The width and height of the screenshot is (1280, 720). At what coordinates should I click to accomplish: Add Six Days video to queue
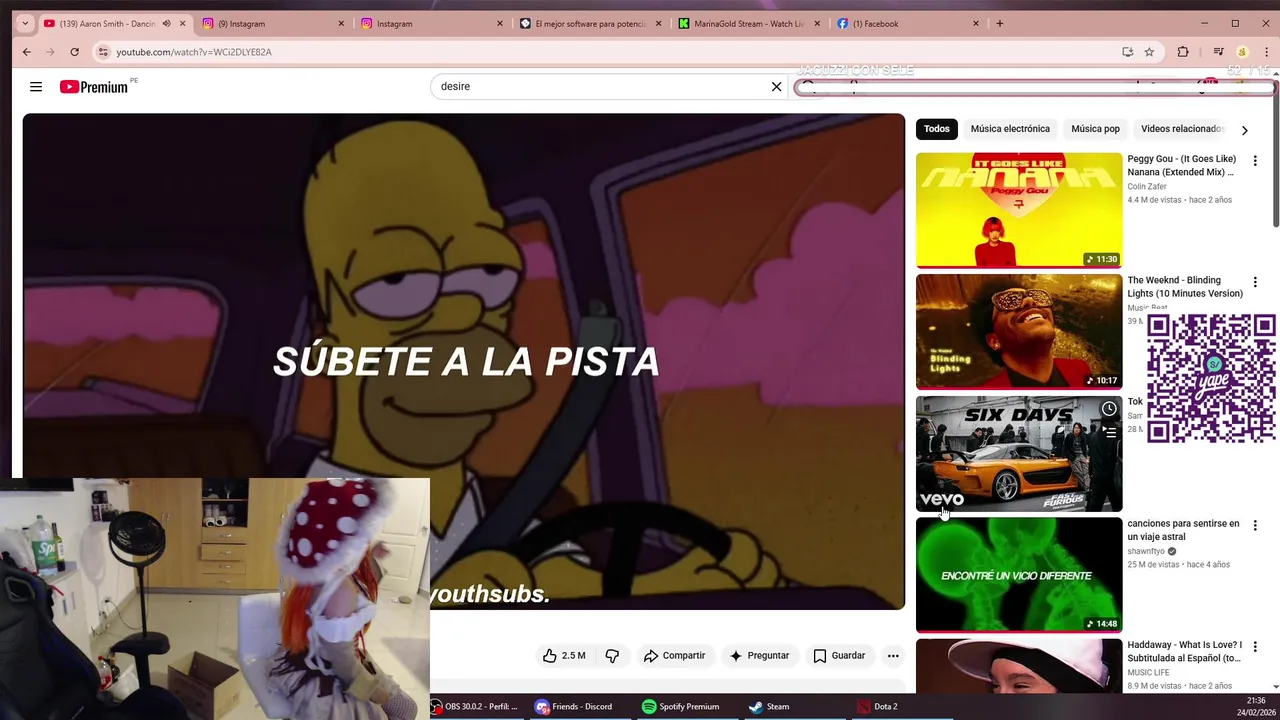(x=1109, y=433)
